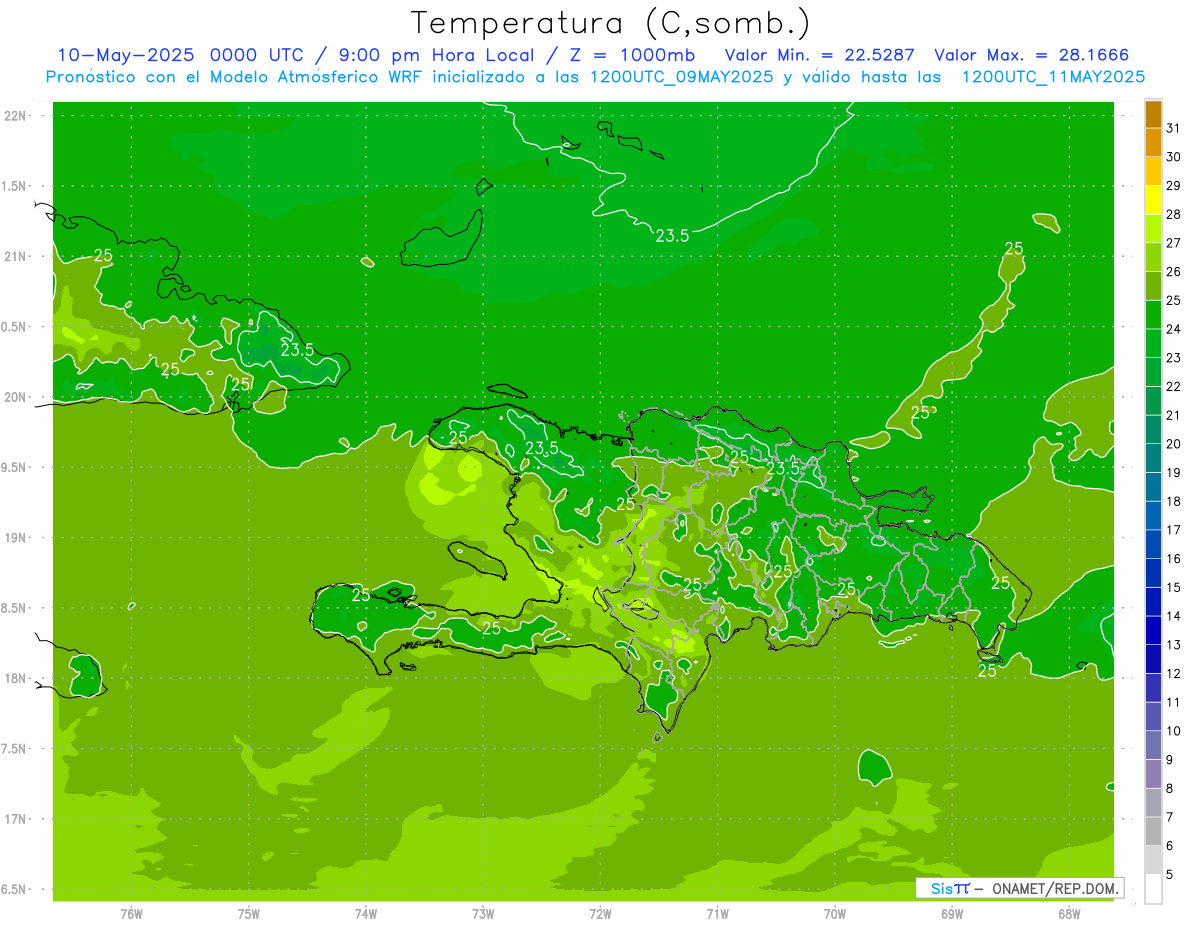Click the purple legend swatch between 8 and 9
Viewport: 1200px width, 927px height.
tap(1153, 774)
